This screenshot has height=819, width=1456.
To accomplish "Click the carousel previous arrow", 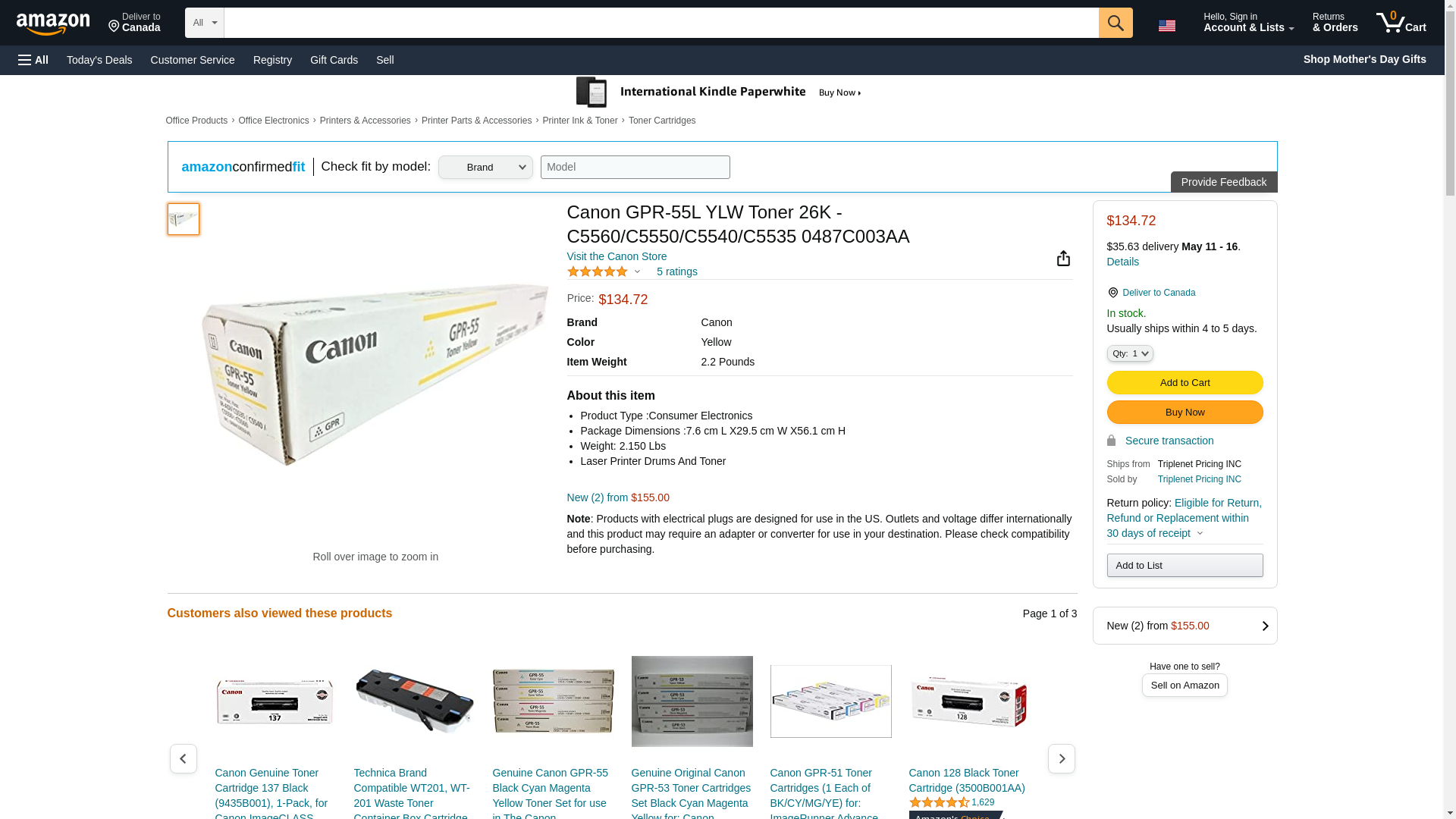I will [x=183, y=758].
